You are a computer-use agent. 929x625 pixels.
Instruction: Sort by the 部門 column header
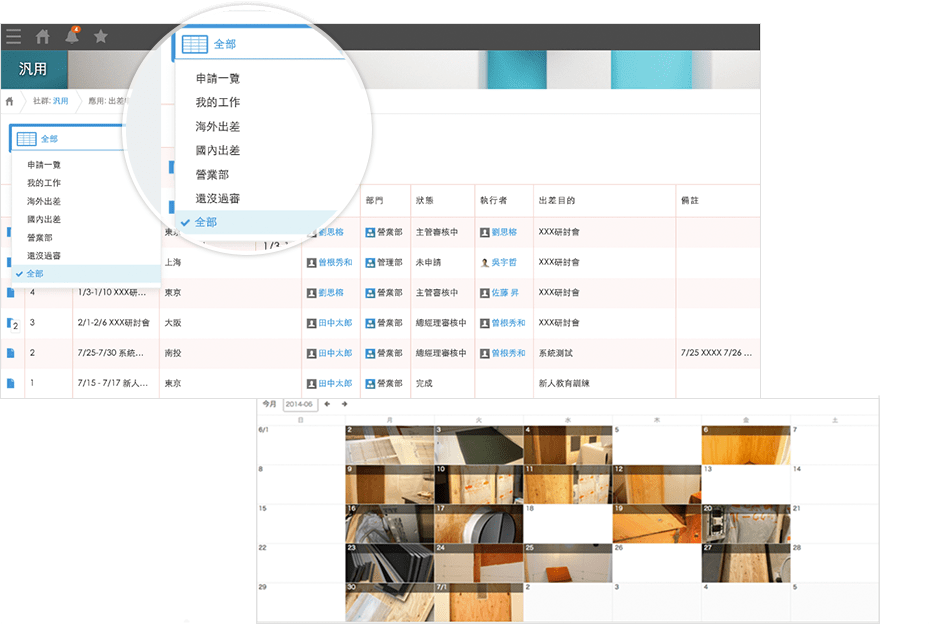(x=374, y=201)
